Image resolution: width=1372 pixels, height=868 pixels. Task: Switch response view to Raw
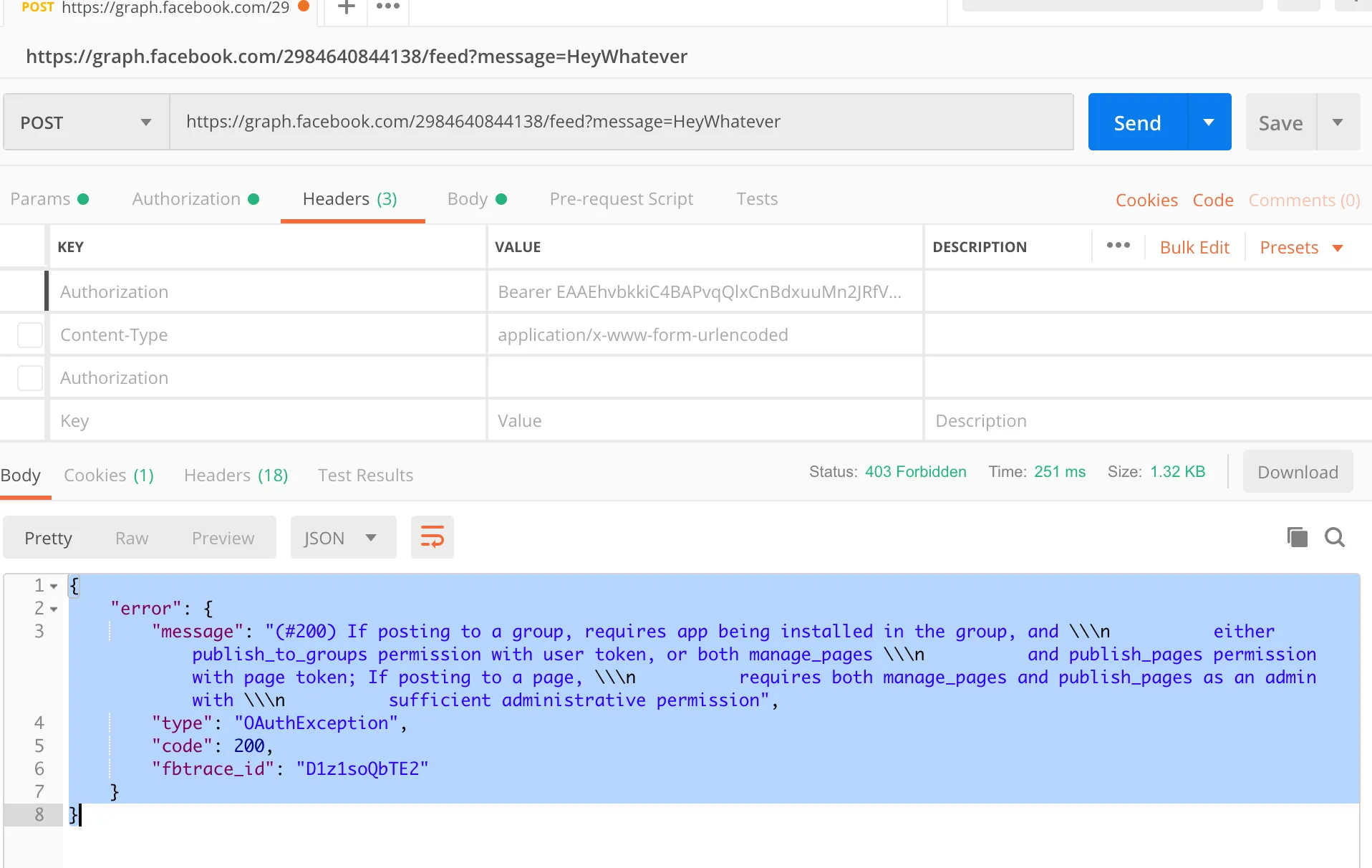(x=132, y=539)
